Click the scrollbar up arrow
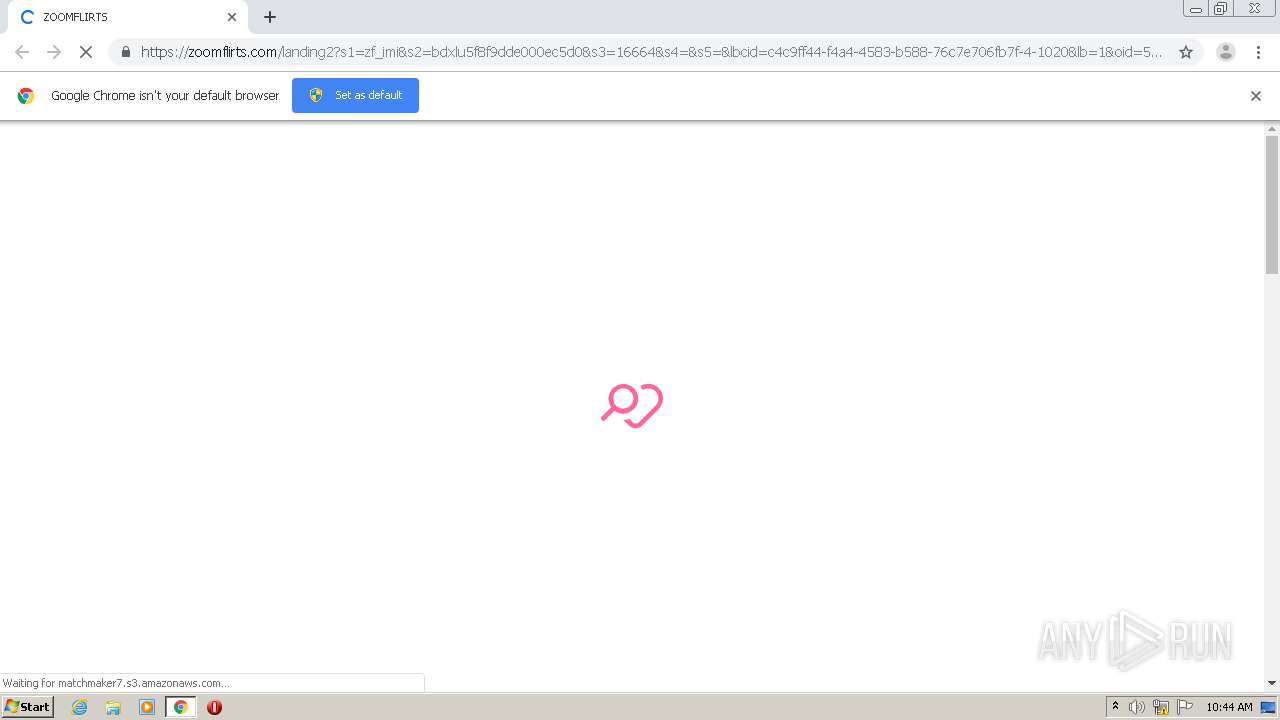The width and height of the screenshot is (1280, 720). tap(1272, 129)
